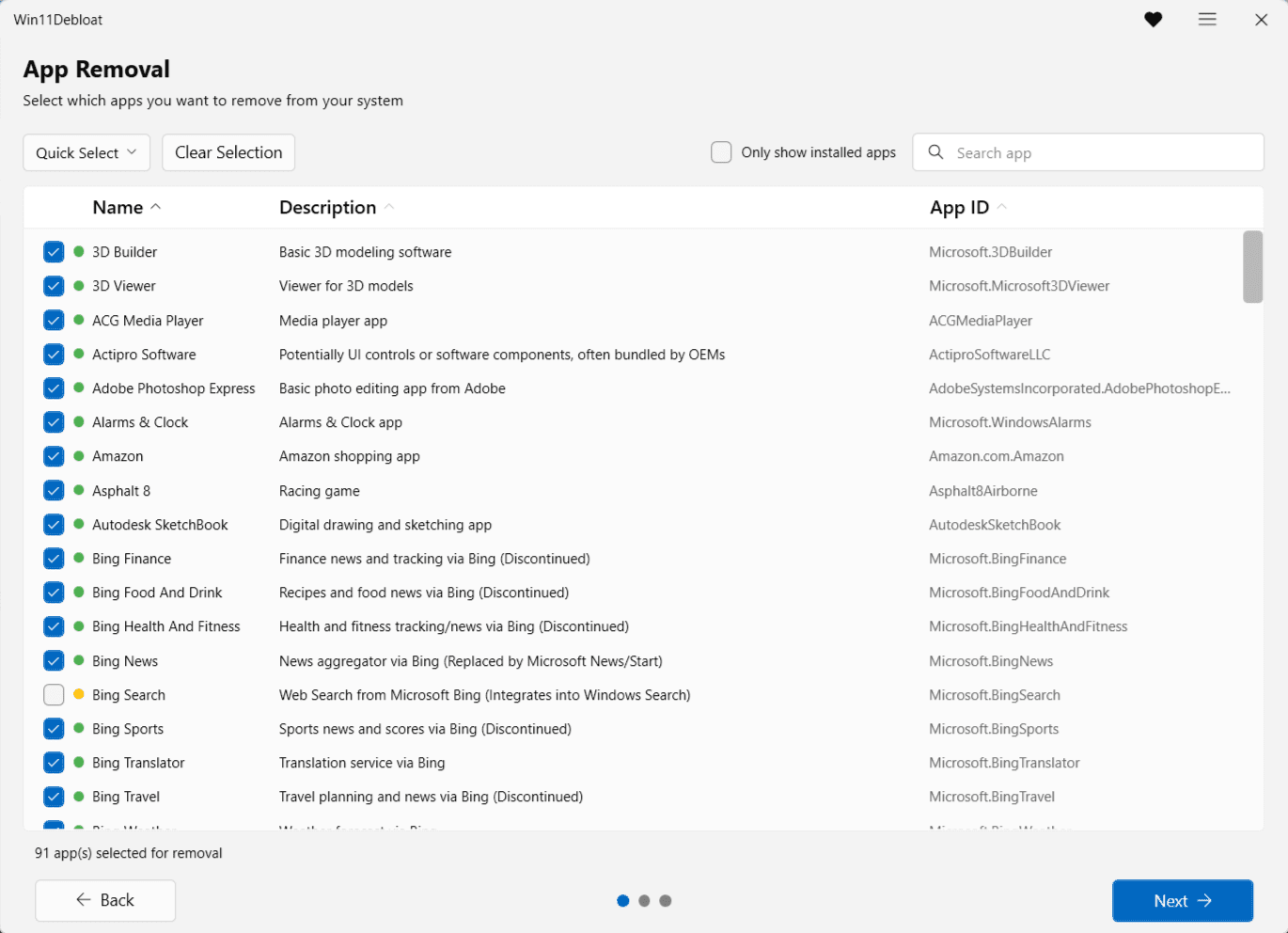The height and width of the screenshot is (933, 1288).
Task: Go back using the Back button
Action: (x=105, y=901)
